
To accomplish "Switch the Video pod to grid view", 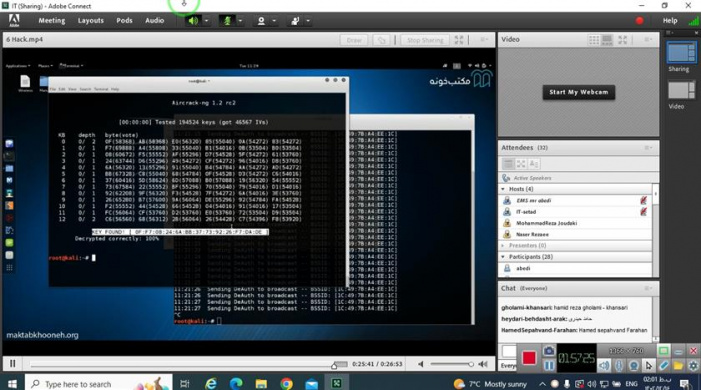I will click(594, 40).
